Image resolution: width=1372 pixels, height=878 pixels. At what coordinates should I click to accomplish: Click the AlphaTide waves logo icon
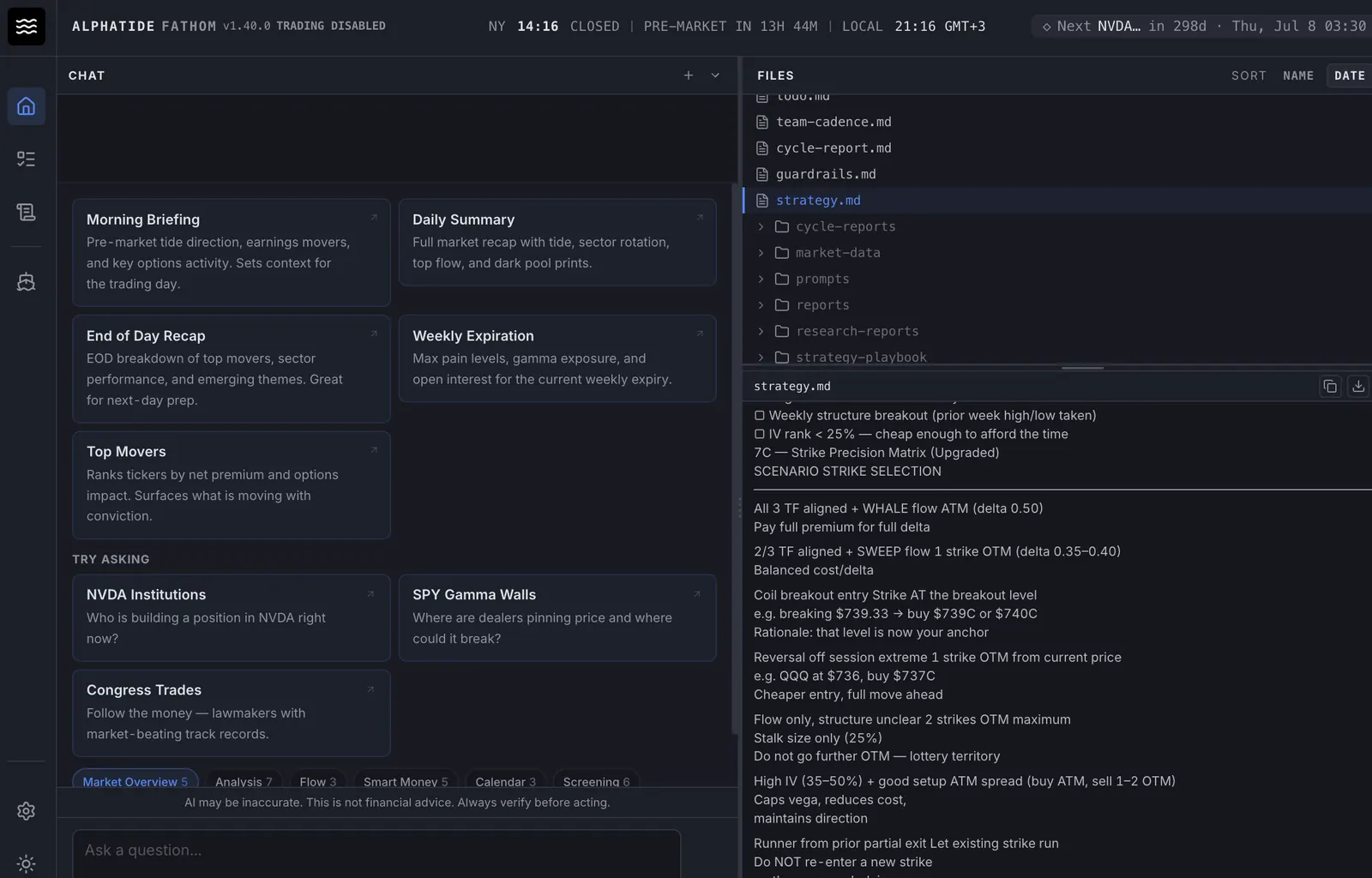pos(27,26)
